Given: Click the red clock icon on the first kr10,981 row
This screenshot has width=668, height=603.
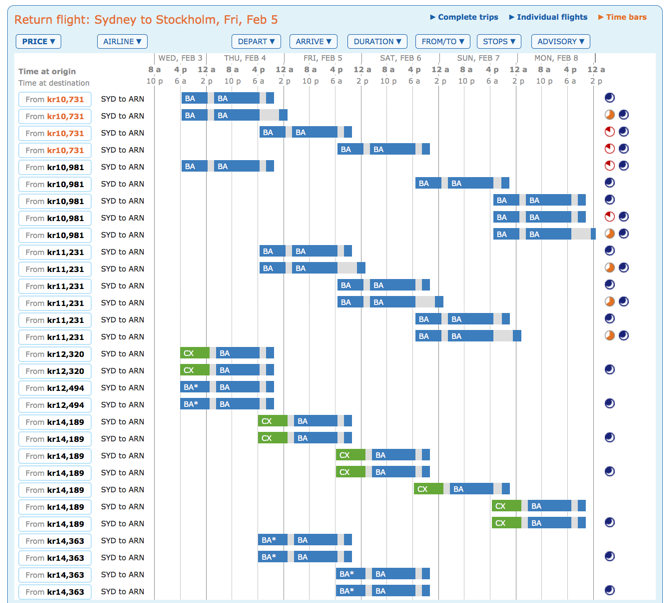Looking at the screenshot, I should (x=610, y=166).
